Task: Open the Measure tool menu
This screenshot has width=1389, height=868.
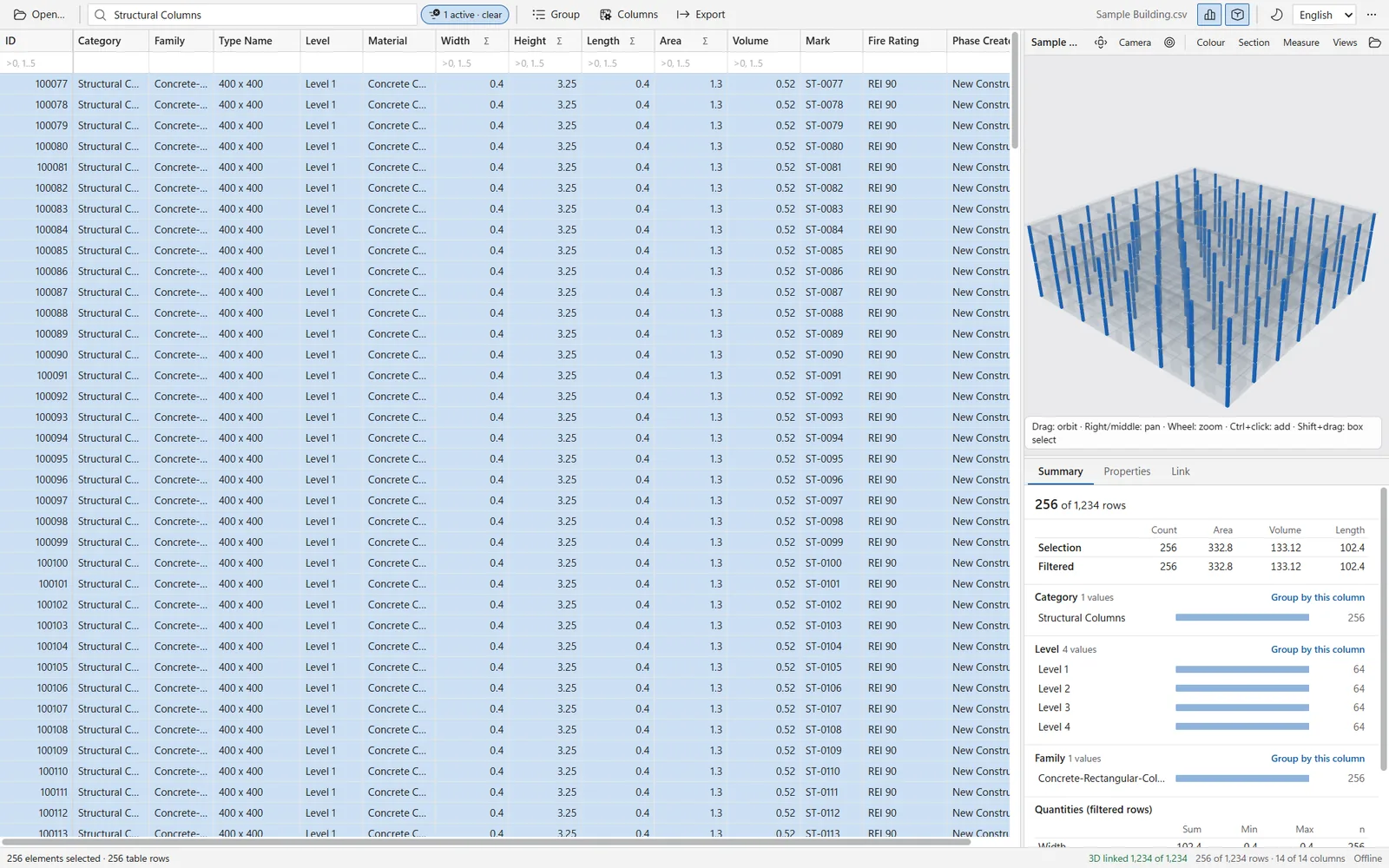Action: (x=1300, y=43)
